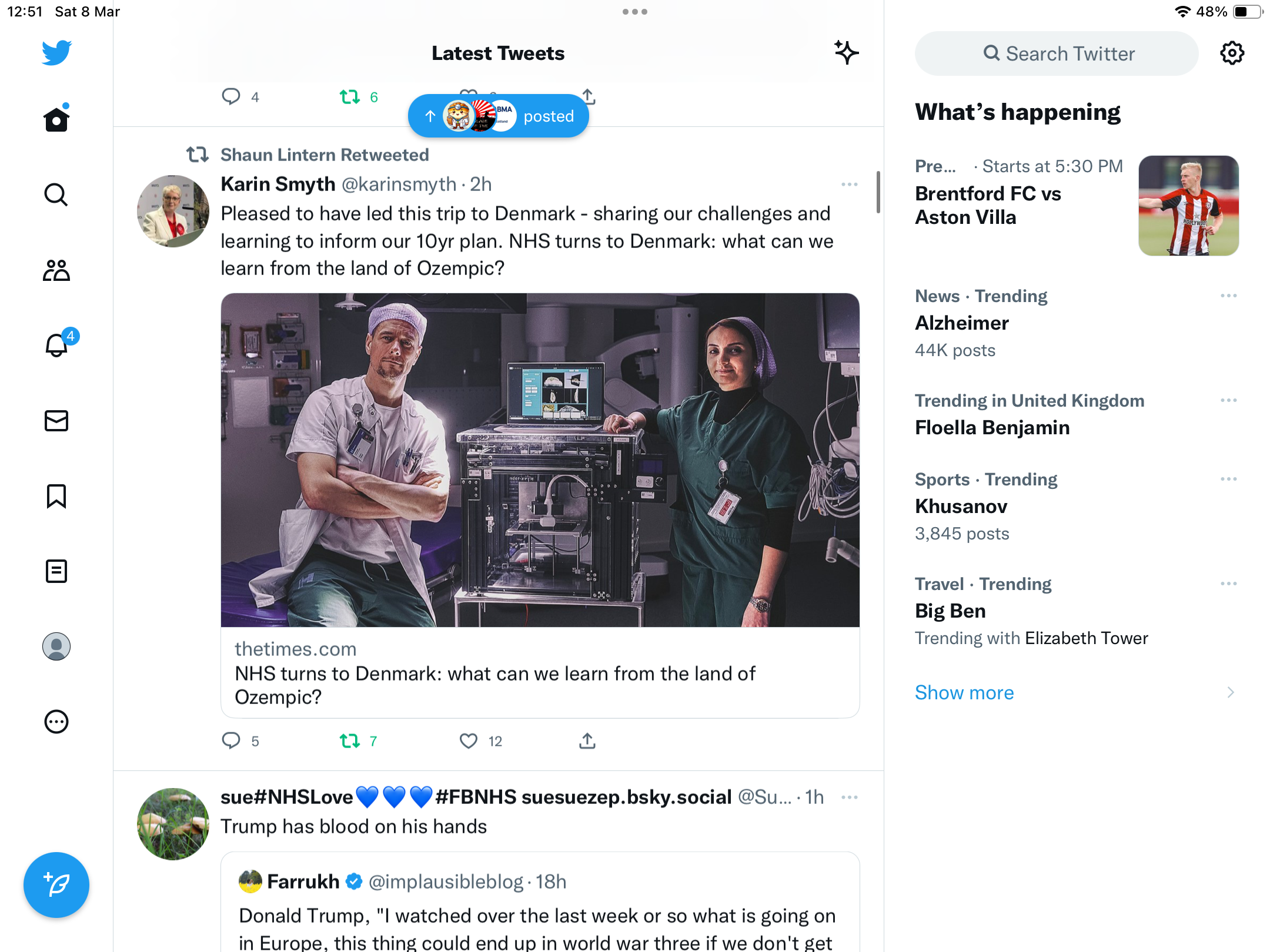
Task: Compose a new tweet with feather button
Action: (x=56, y=884)
